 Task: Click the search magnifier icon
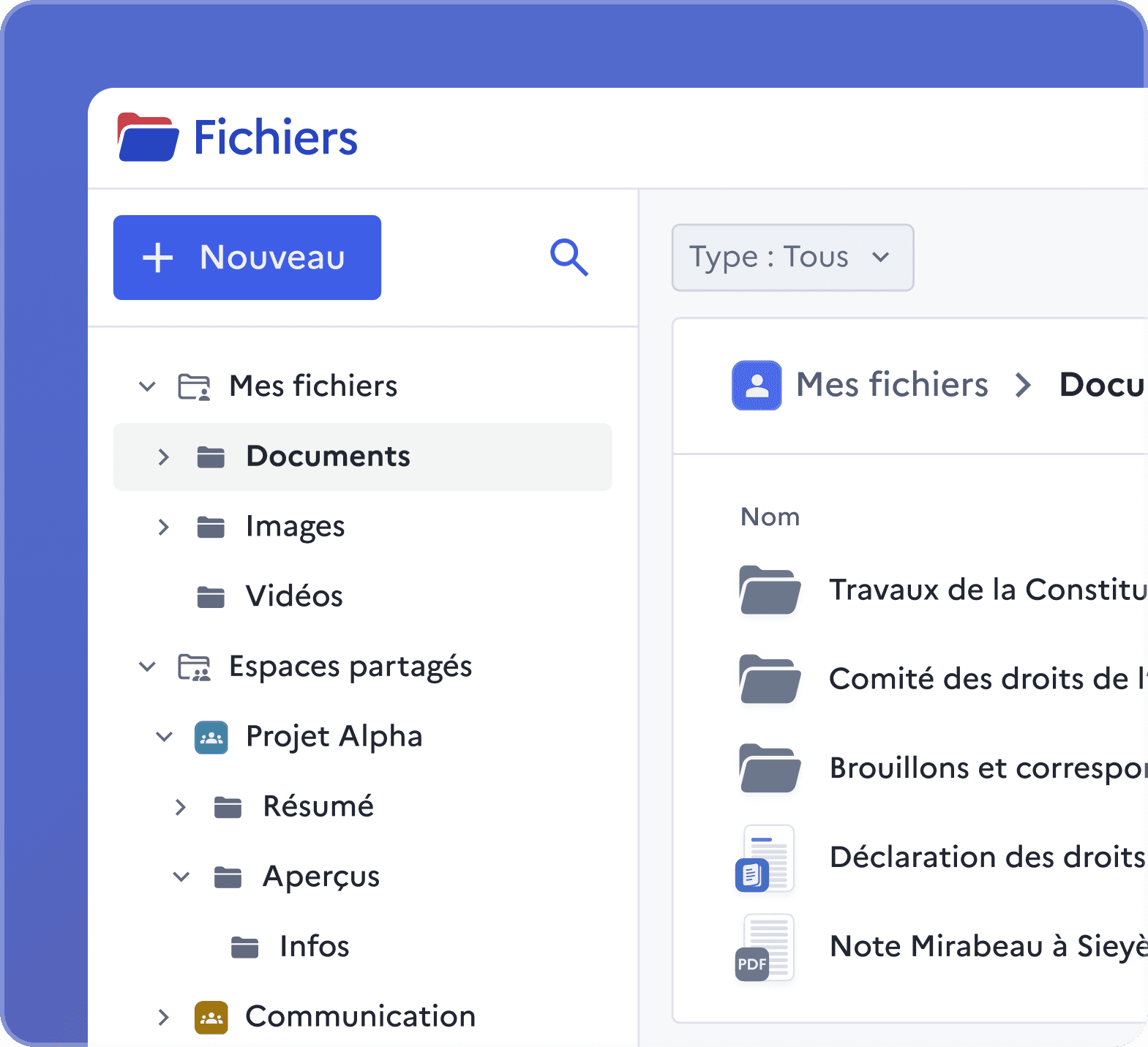569,258
